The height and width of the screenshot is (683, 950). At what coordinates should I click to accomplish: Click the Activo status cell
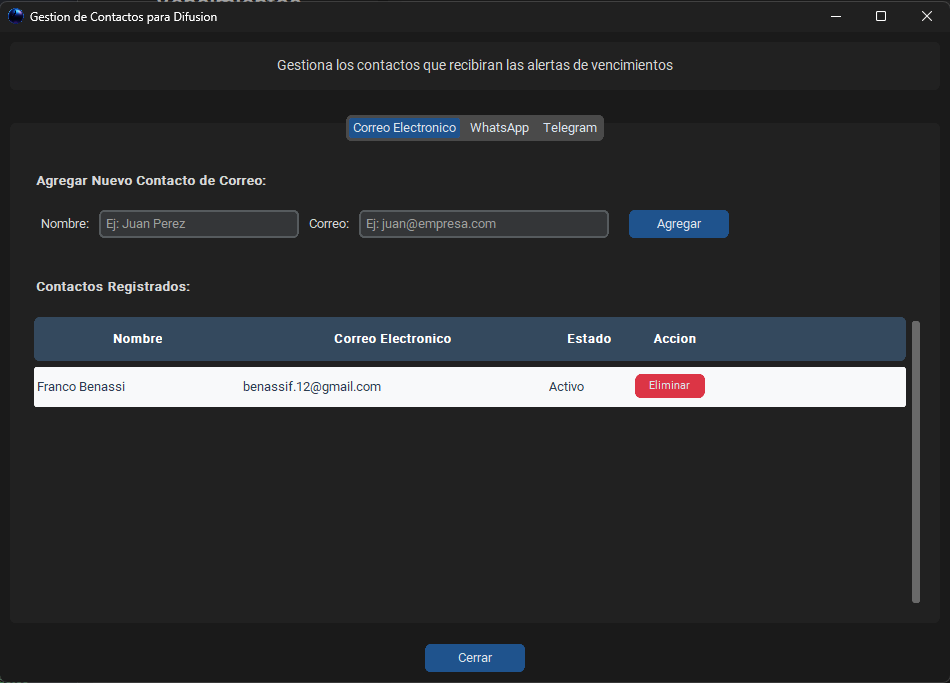coord(566,387)
